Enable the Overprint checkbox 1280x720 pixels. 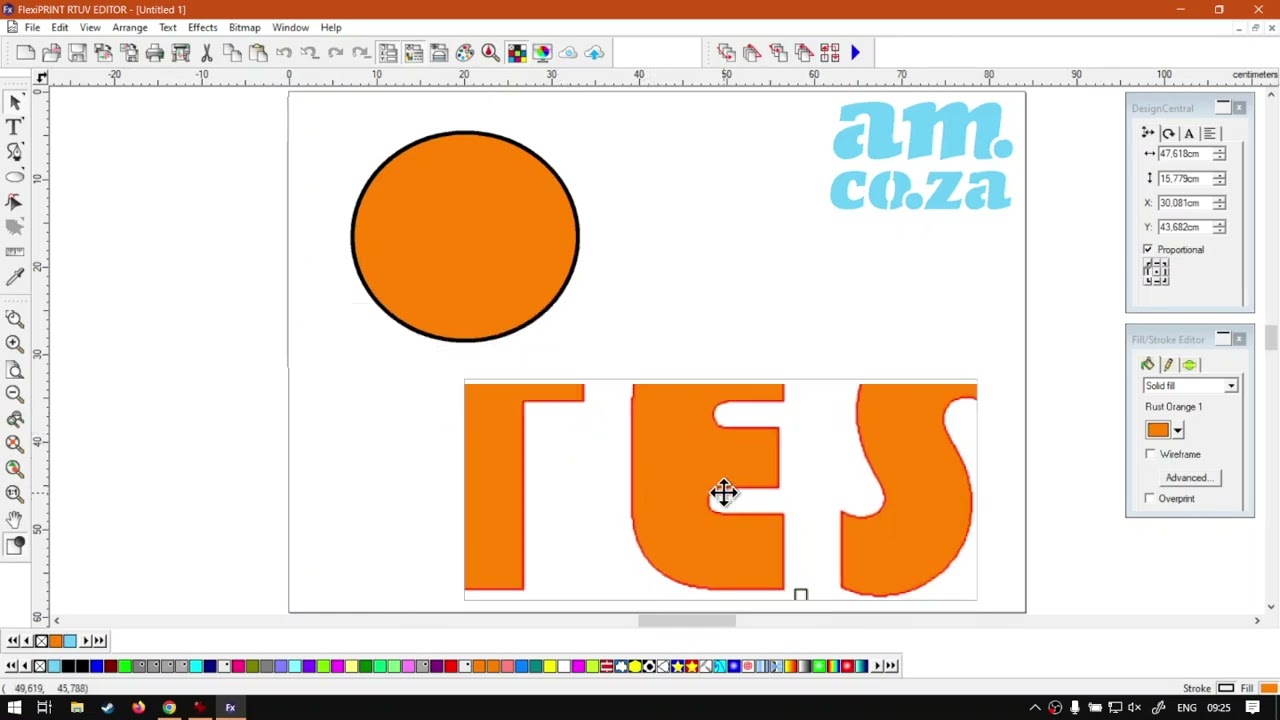click(1150, 498)
